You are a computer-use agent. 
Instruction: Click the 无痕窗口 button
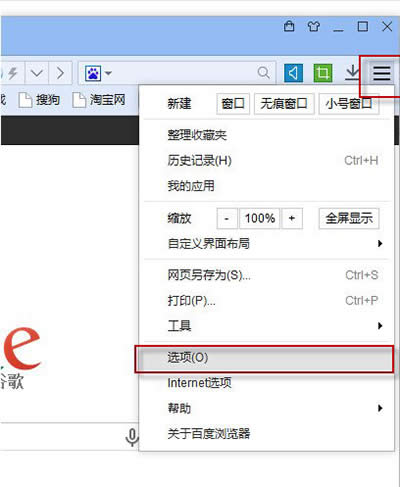(284, 104)
